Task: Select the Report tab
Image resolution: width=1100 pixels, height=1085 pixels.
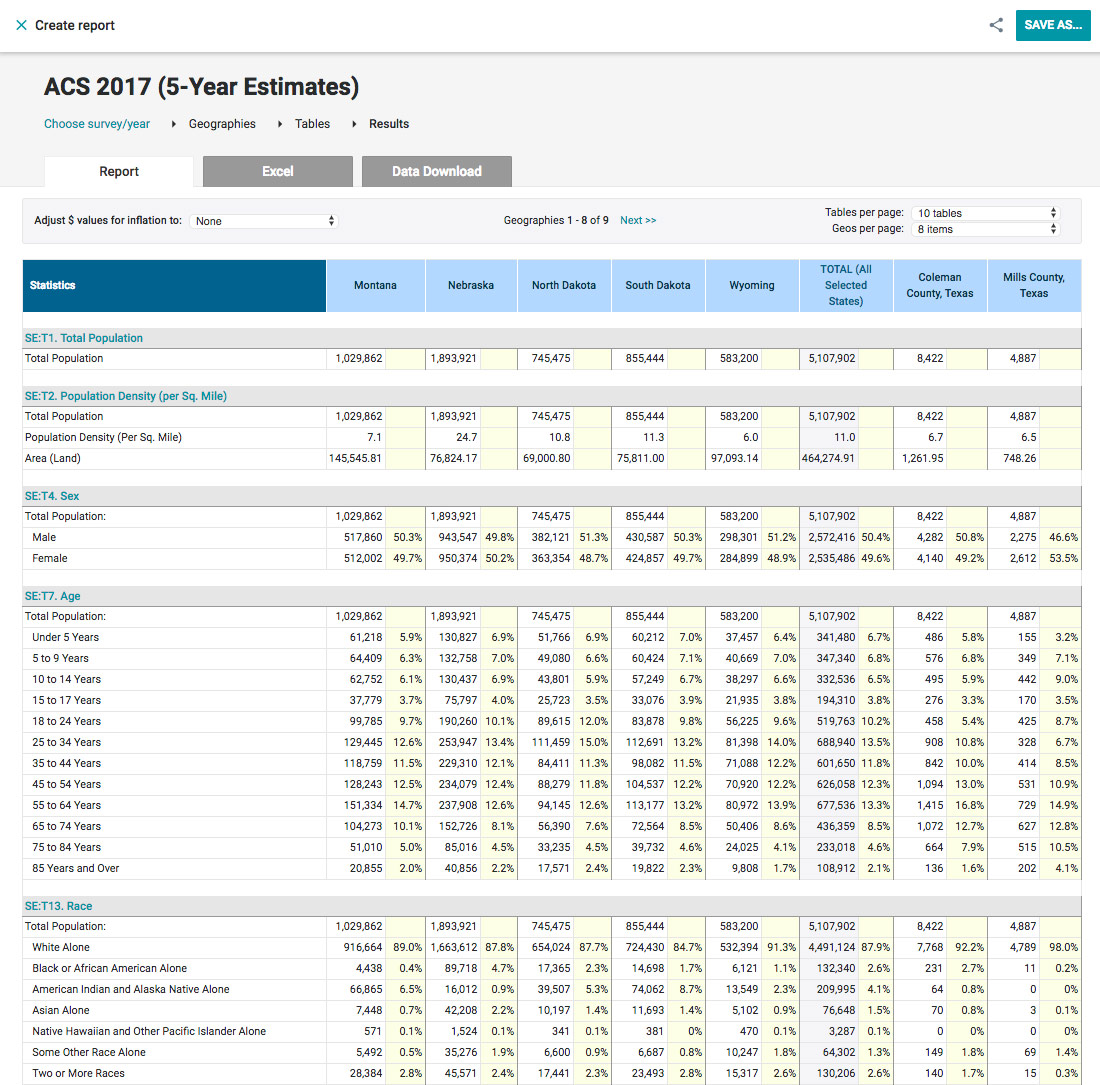Action: tap(119, 171)
